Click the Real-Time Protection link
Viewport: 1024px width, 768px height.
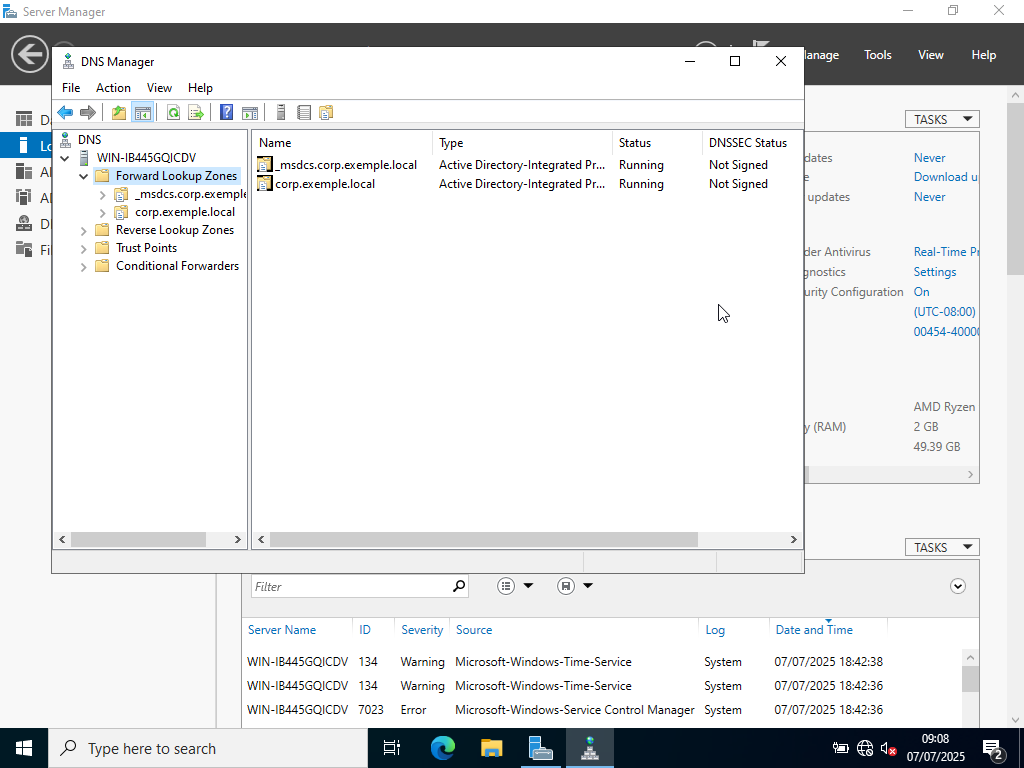[946, 251]
